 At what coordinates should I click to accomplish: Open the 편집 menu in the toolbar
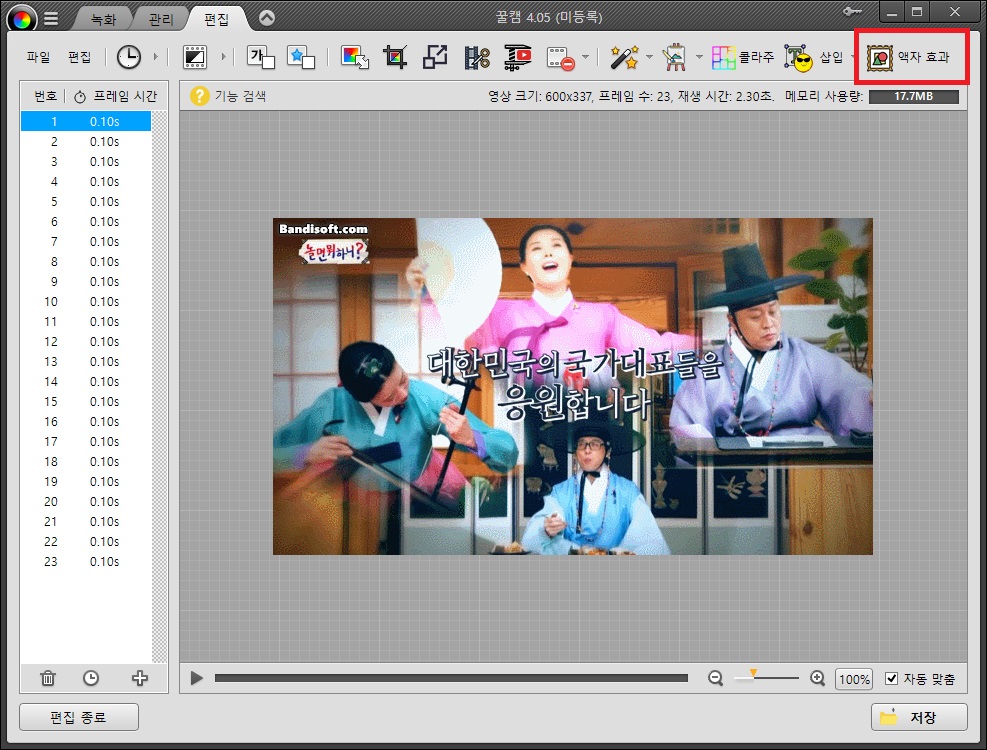(x=79, y=57)
